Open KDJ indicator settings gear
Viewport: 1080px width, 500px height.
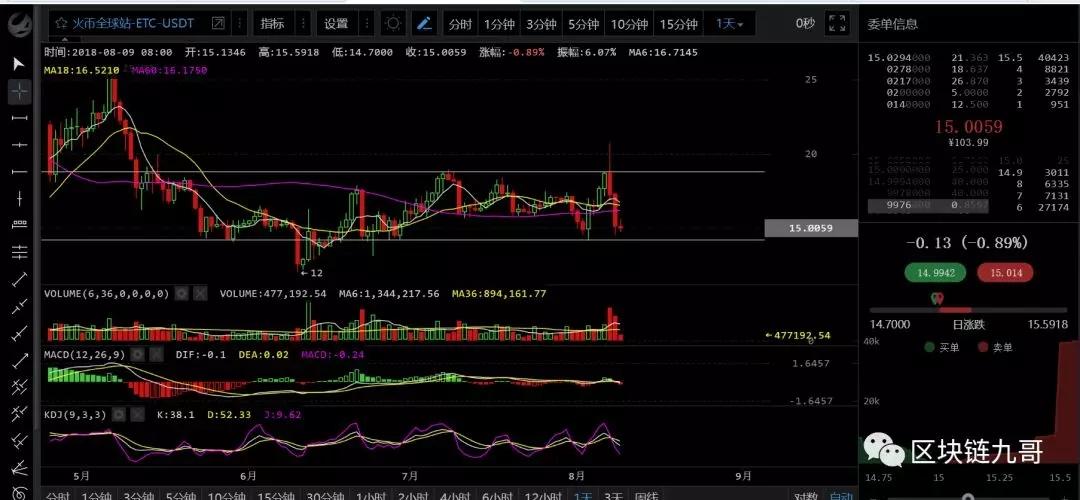(x=118, y=415)
